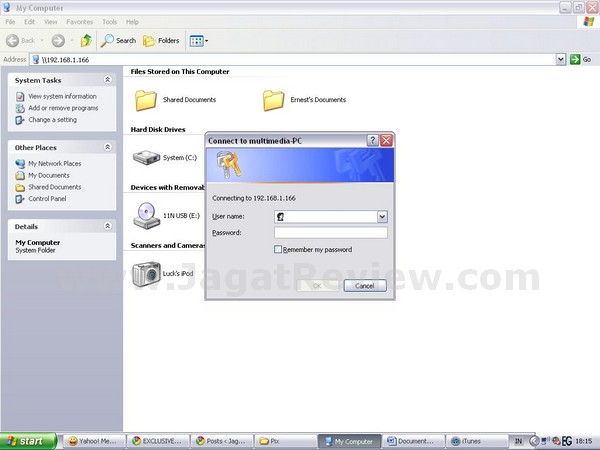The width and height of the screenshot is (600, 450).
Task: Select the Luck's iPod camera device
Action: coord(146,273)
